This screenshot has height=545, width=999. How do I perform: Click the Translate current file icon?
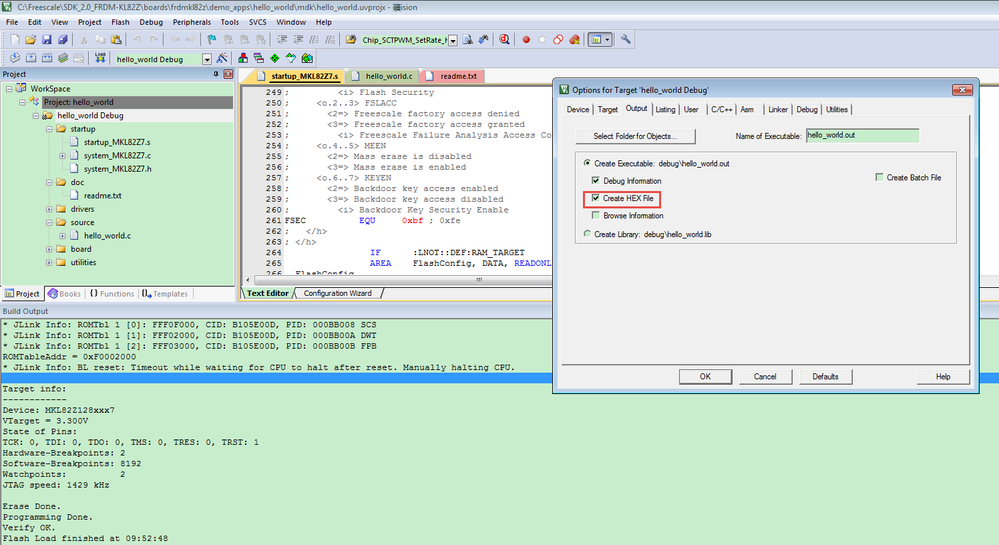click(15, 59)
